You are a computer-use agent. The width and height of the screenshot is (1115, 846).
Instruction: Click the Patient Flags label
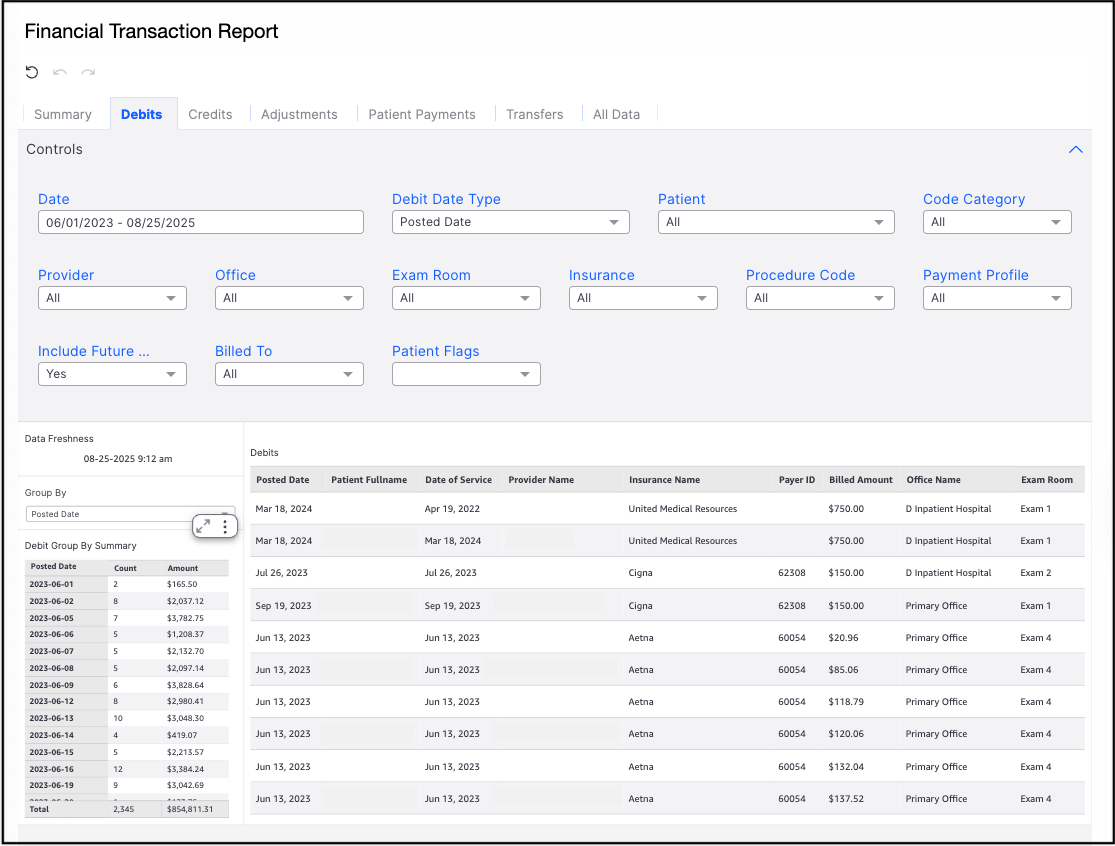click(435, 351)
